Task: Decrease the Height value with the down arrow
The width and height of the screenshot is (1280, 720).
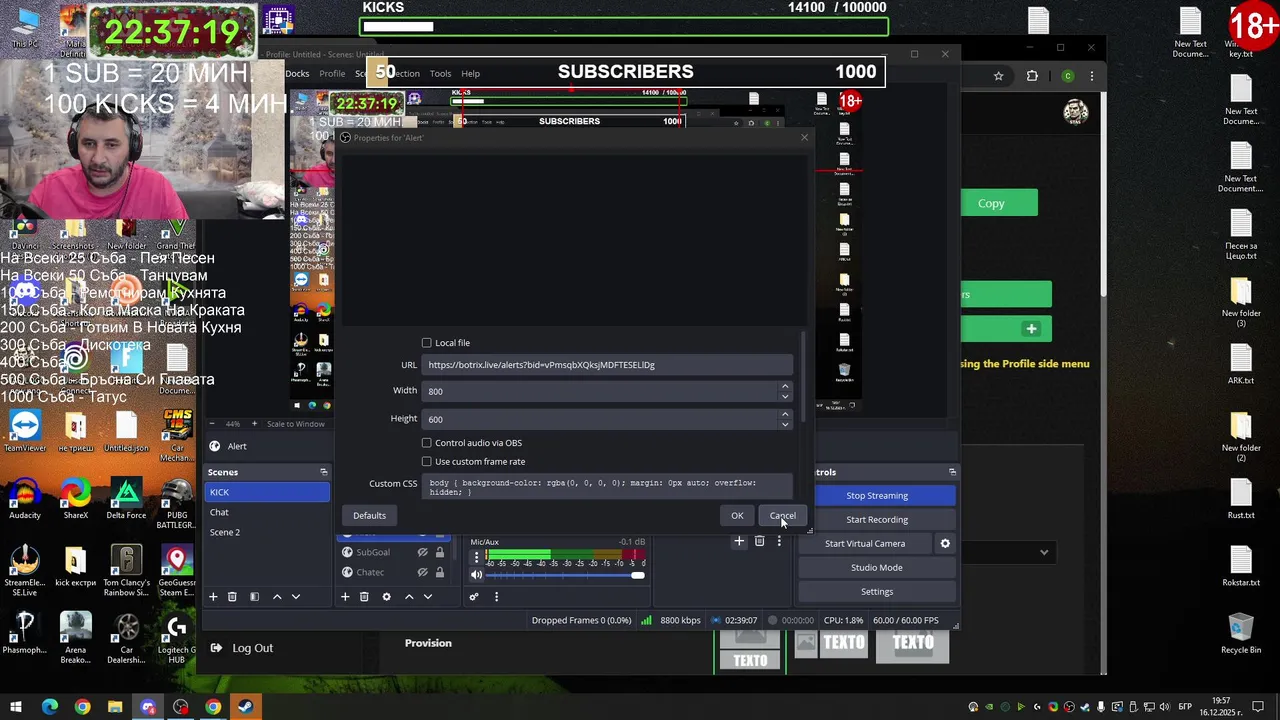Action: coord(785,424)
